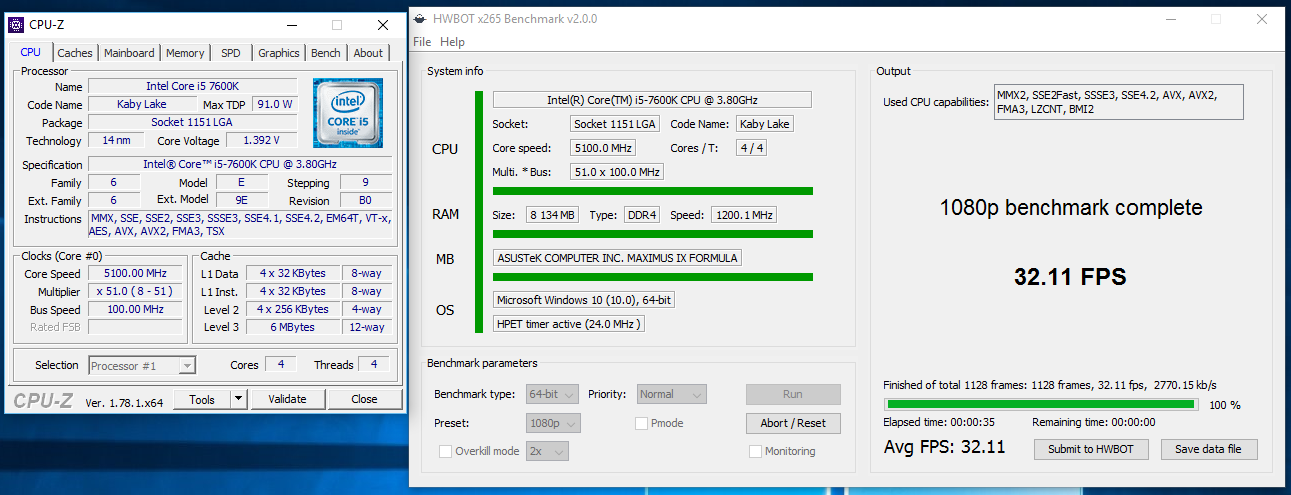Click the Tools button in CPU-Z
This screenshot has width=1291, height=495.
click(202, 399)
